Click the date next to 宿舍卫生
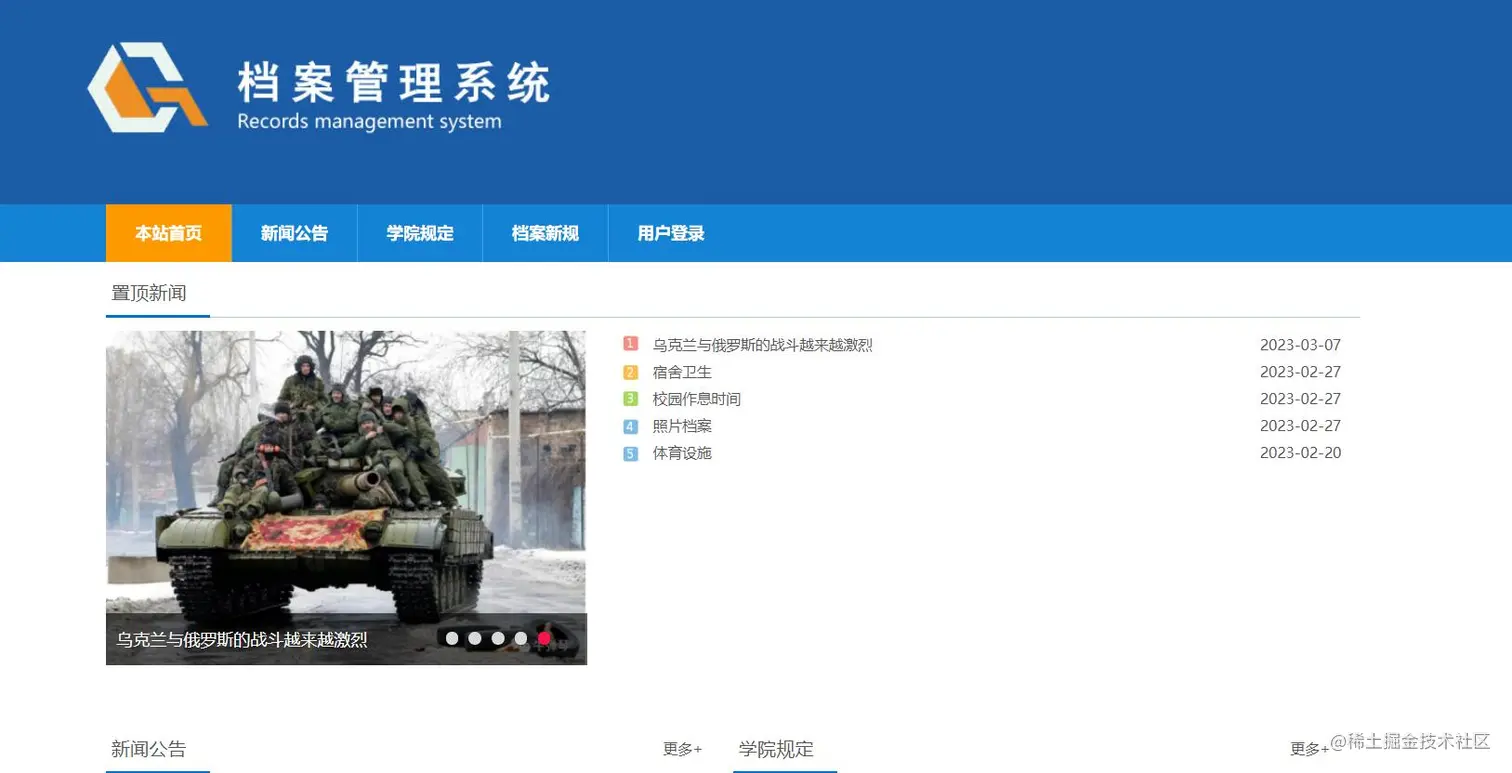The image size is (1512, 773). click(x=1300, y=372)
